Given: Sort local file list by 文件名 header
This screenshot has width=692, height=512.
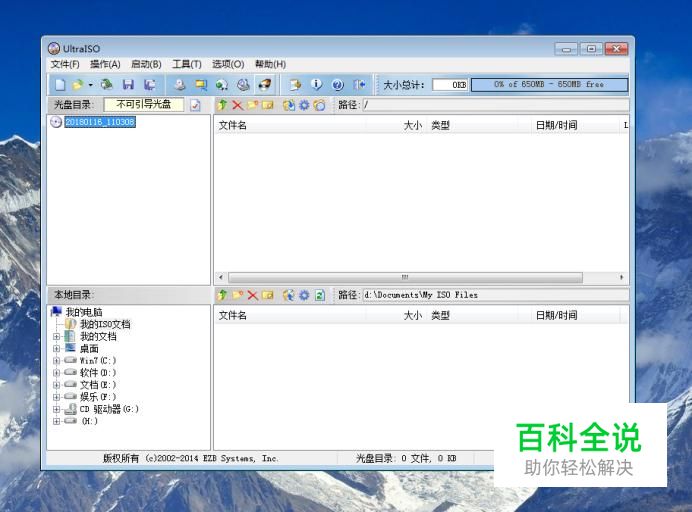Looking at the screenshot, I should coord(290,316).
